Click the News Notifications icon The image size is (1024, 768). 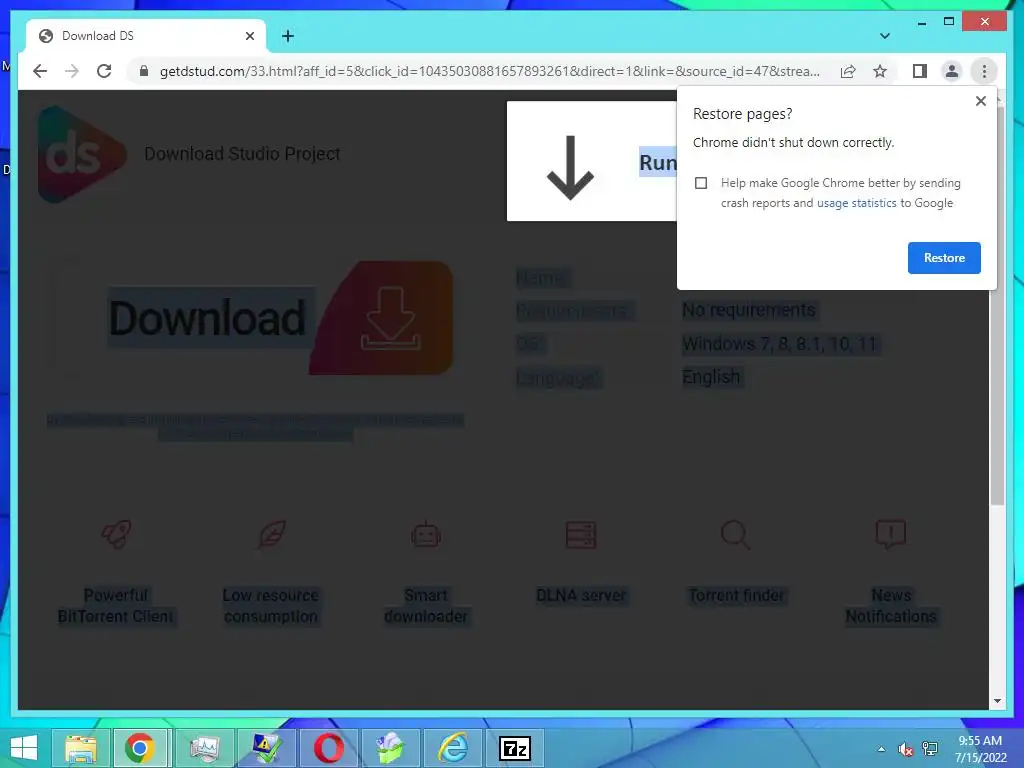[x=891, y=534]
